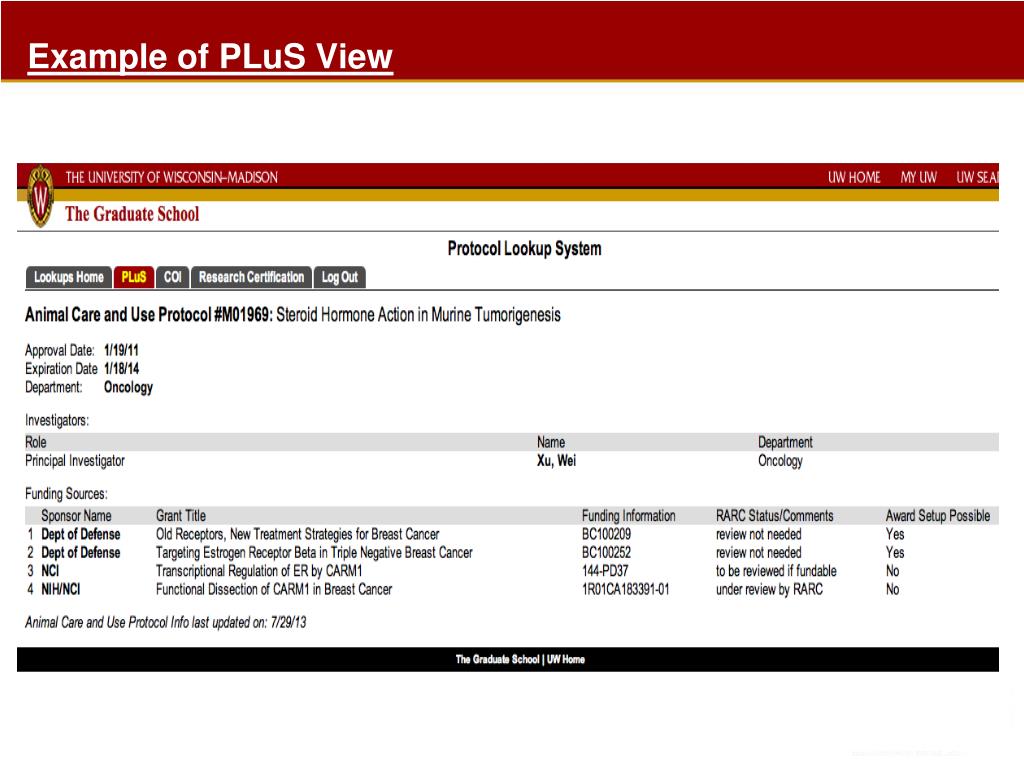The height and width of the screenshot is (768, 1024).
Task: Click University of Wisconsin–Madison wordmark
Action: coord(172,177)
